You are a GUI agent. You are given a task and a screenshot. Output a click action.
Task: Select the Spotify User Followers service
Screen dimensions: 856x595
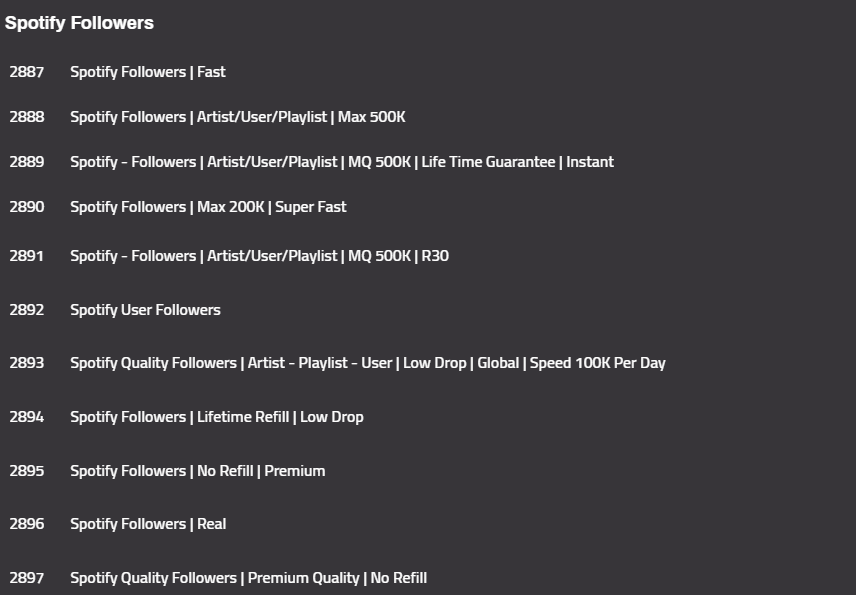[x=145, y=310]
